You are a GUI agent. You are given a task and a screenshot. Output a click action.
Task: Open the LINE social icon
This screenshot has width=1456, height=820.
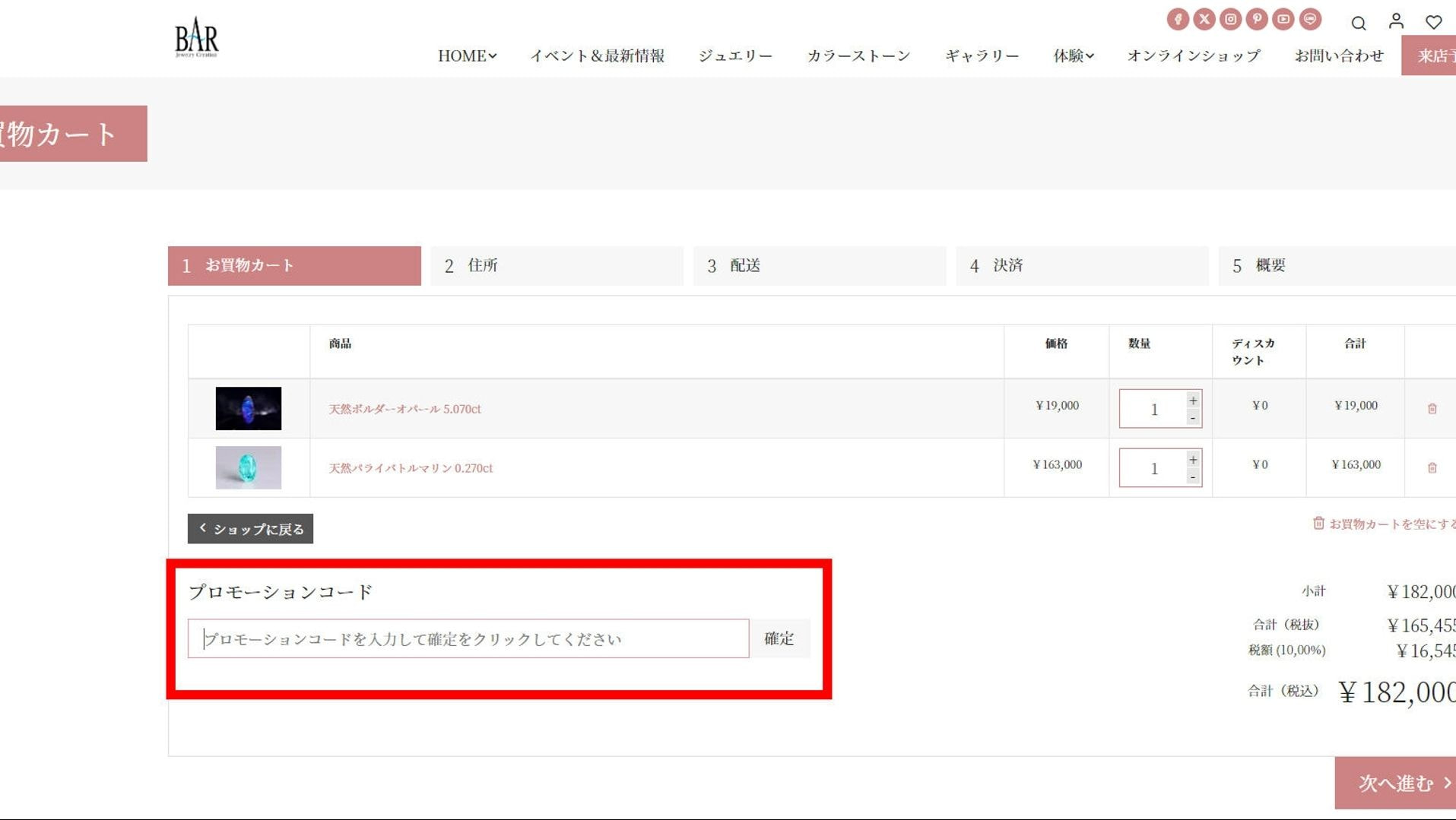(1310, 19)
